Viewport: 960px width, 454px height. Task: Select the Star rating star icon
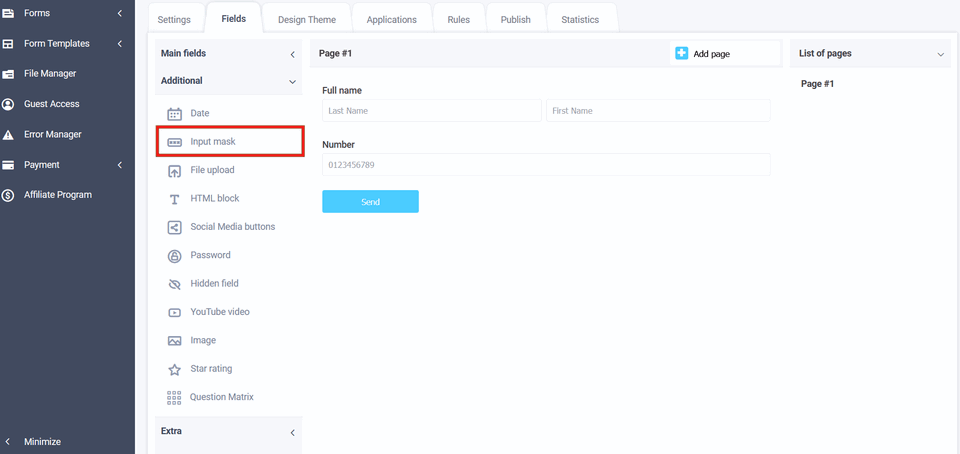(174, 369)
